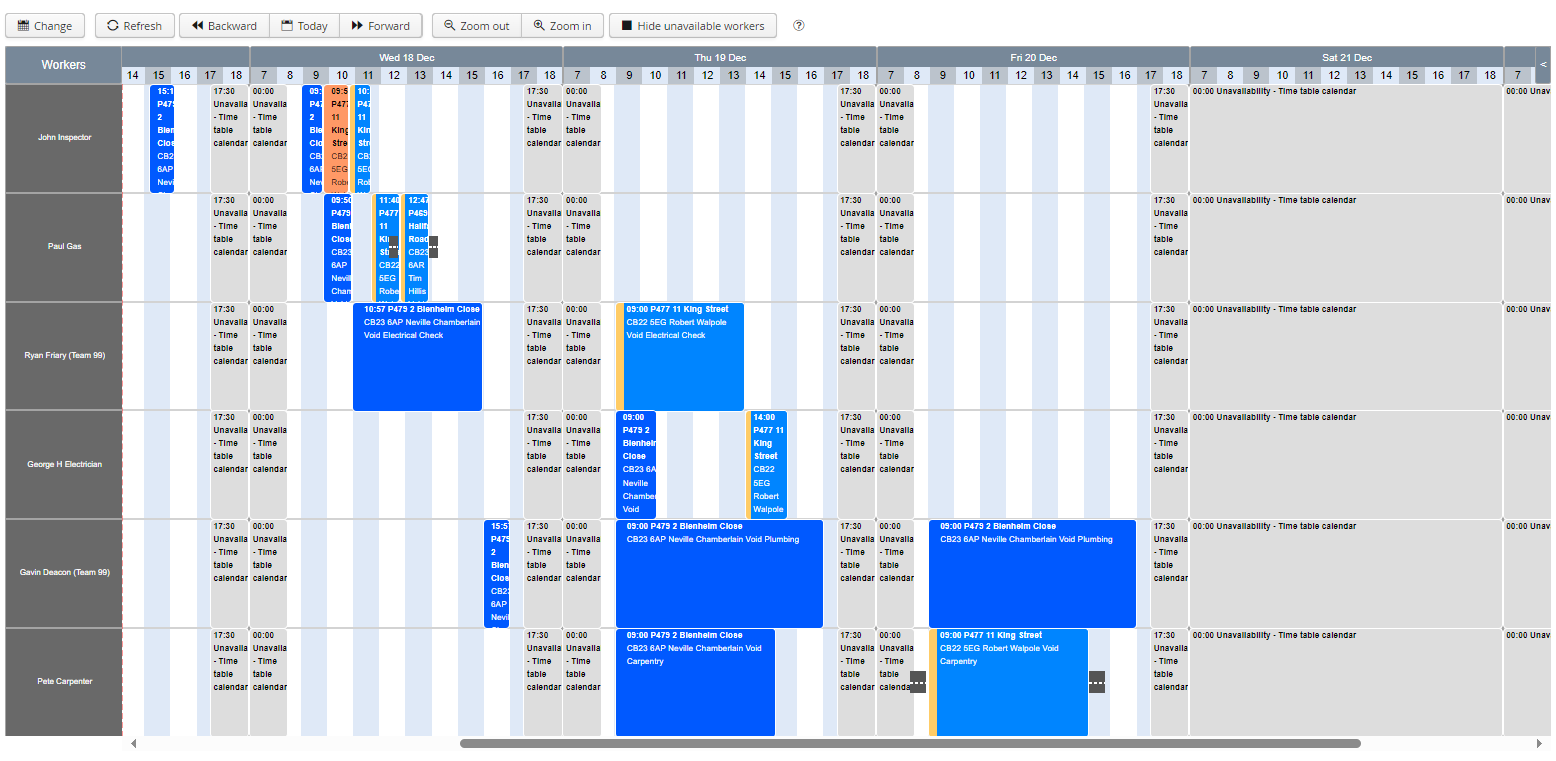Click the scrollbar's right arrow
1556x761 pixels.
1540,744
